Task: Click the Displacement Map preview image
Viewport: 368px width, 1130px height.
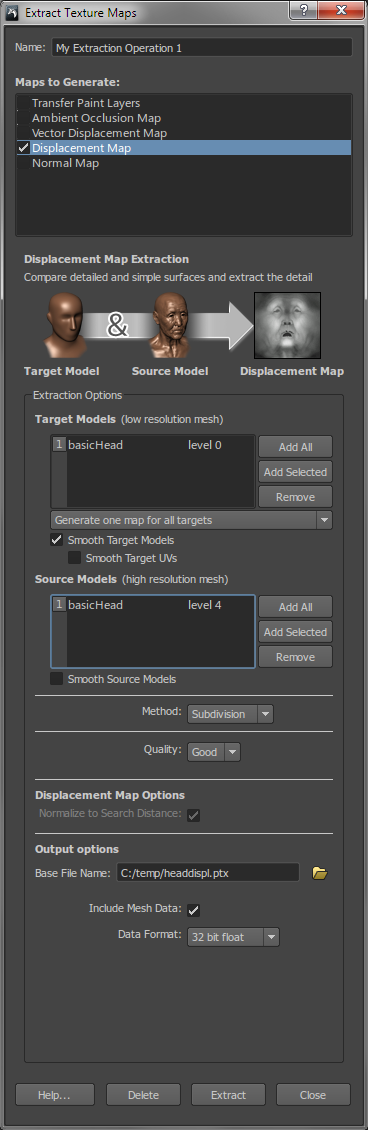Action: pyautogui.click(x=287, y=326)
